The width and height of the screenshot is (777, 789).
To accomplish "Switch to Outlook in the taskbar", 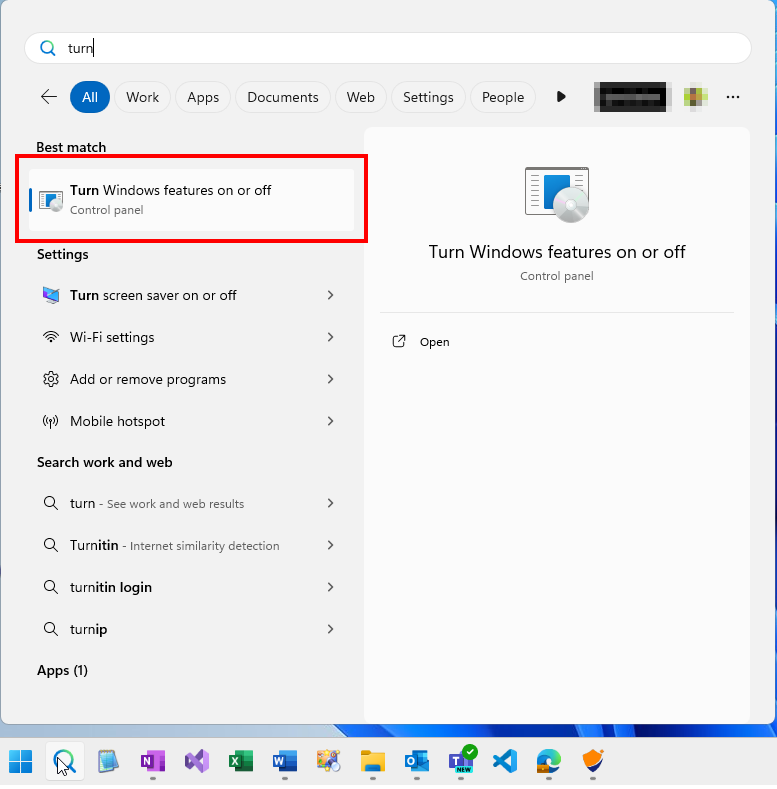I will click(417, 762).
